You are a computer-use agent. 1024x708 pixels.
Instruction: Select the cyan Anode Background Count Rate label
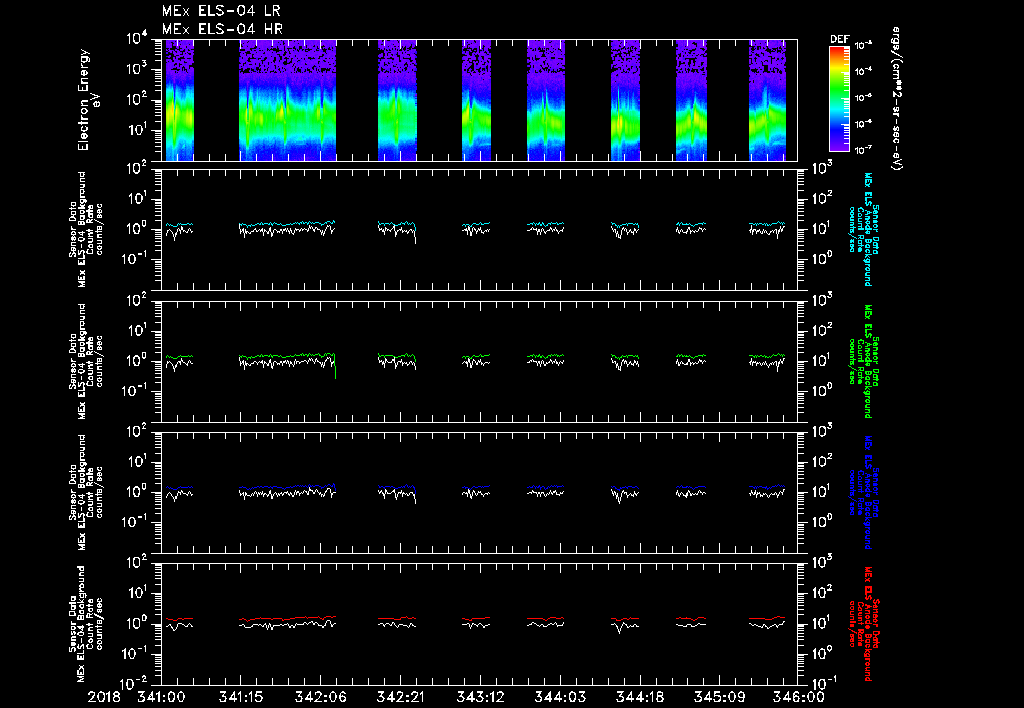pos(863,229)
